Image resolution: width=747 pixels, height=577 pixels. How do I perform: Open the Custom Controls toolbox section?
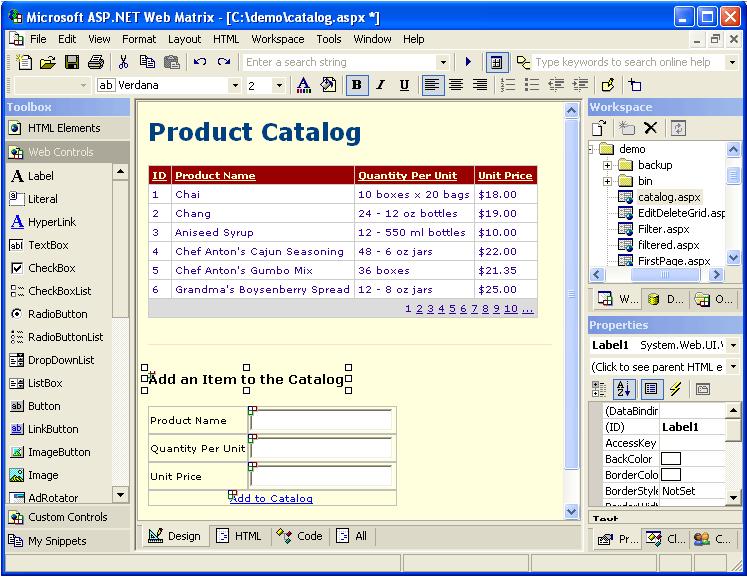(67, 517)
